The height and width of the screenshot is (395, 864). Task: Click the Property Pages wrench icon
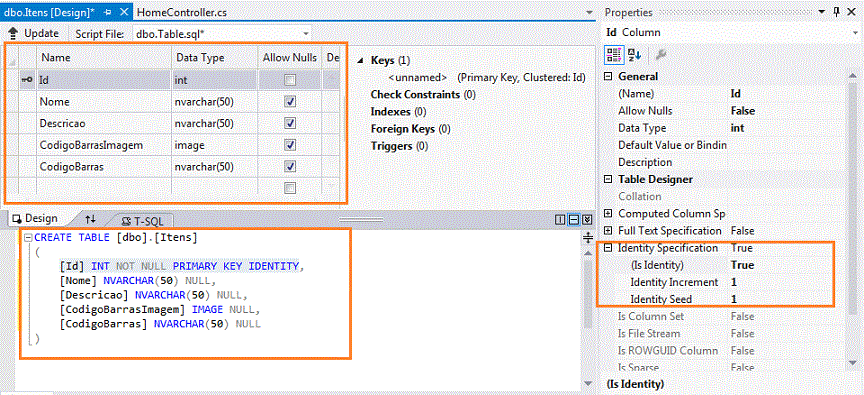point(662,55)
